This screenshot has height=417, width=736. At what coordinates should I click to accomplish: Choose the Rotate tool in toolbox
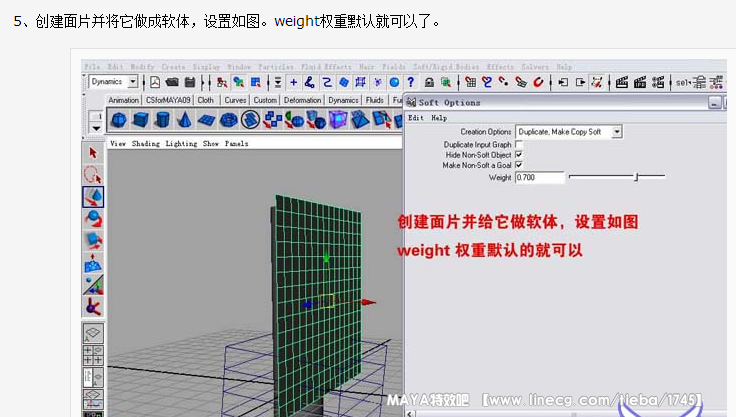[93, 219]
